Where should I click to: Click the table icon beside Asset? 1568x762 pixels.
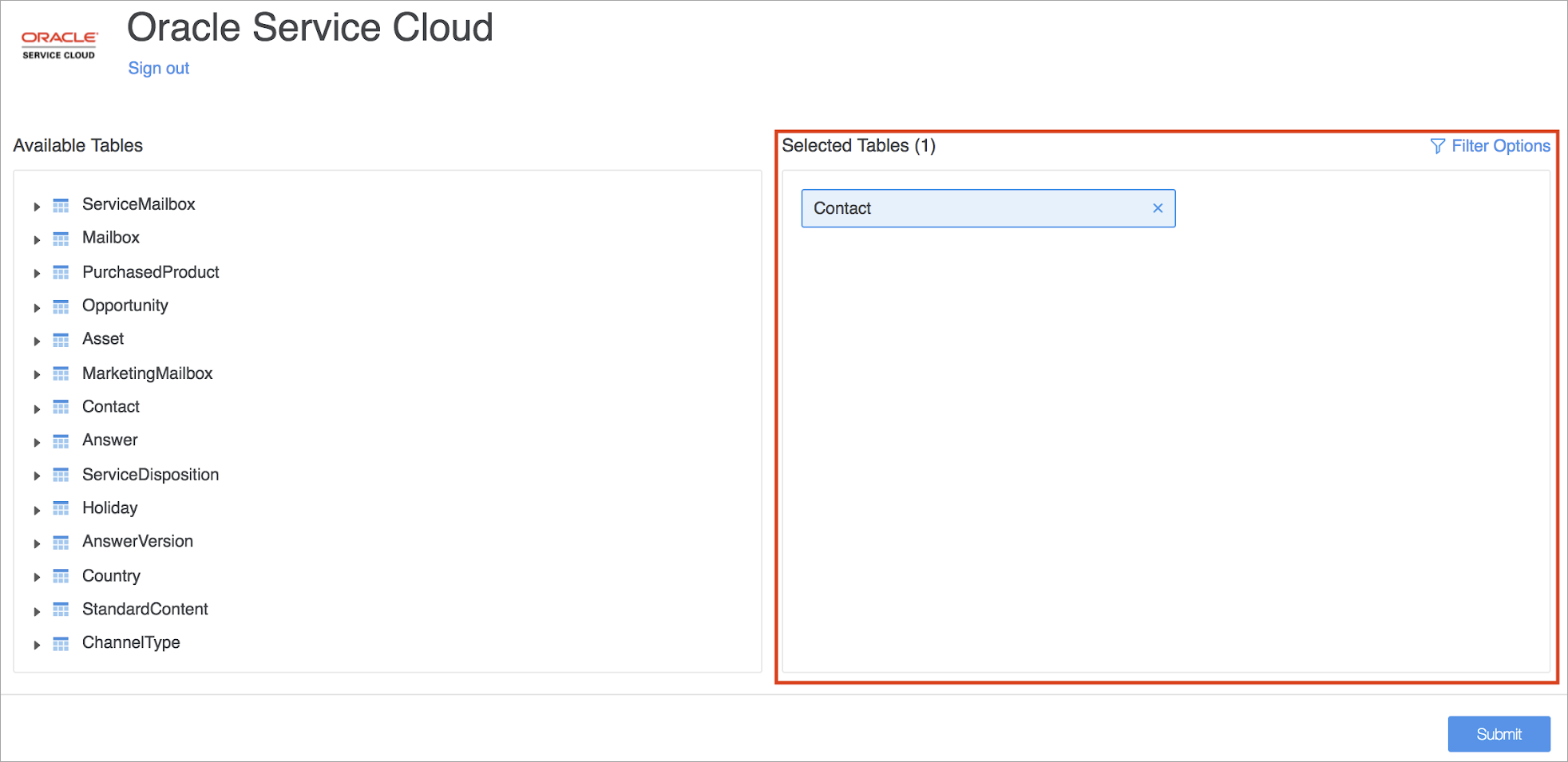61,341
